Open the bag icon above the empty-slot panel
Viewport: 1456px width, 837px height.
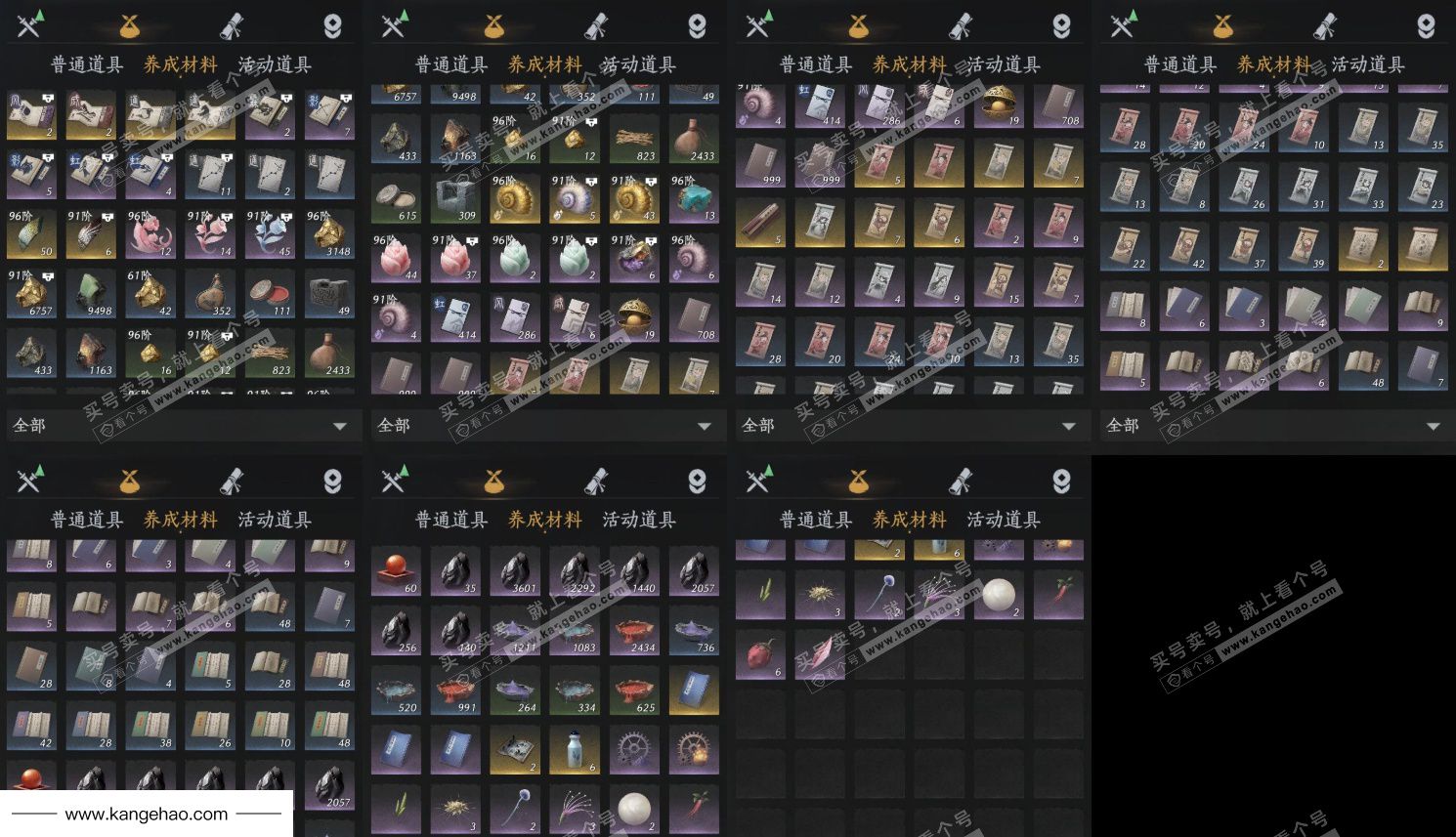coord(858,481)
